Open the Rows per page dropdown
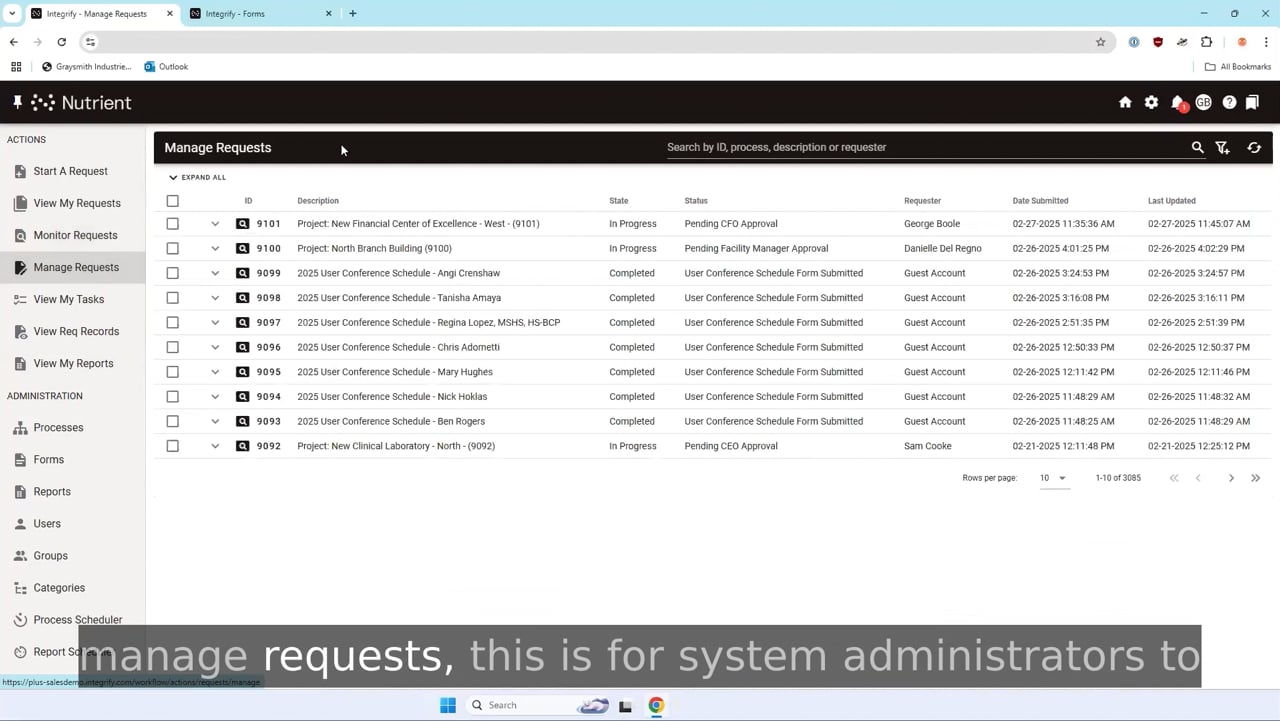The height and width of the screenshot is (721, 1280). (x=1053, y=478)
